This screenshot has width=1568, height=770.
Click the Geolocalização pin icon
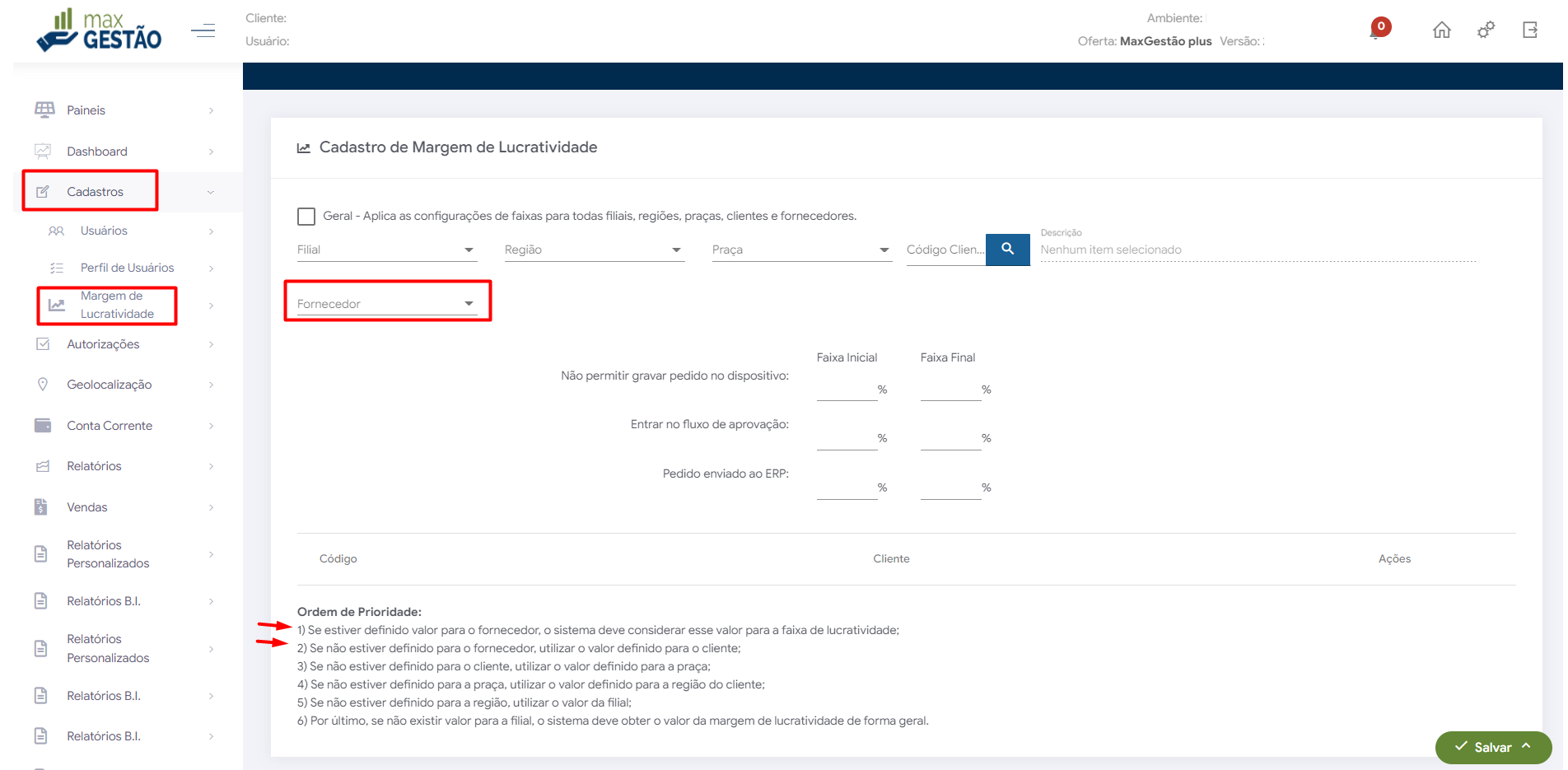(x=43, y=385)
